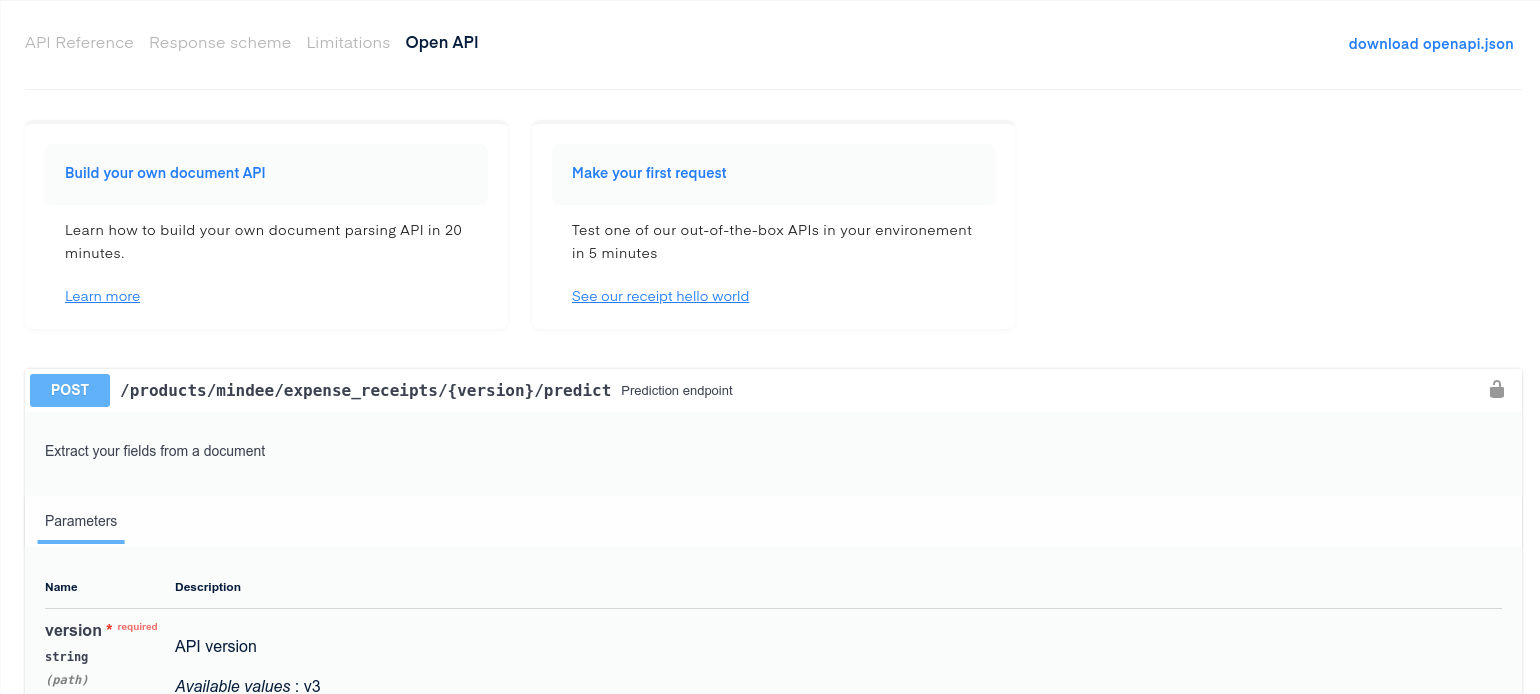
Task: Select the Limitations tab
Action: click(x=348, y=42)
